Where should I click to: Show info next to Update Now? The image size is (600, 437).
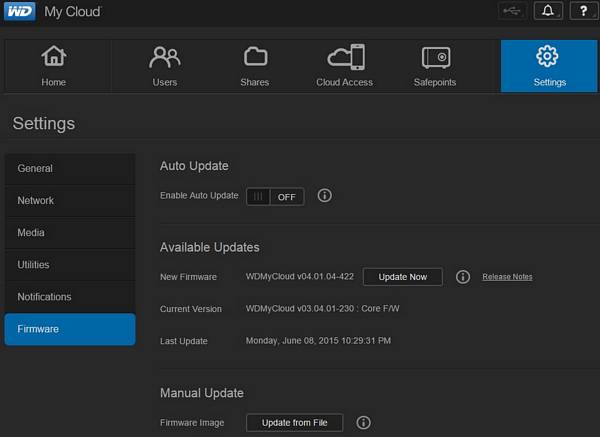(462, 277)
